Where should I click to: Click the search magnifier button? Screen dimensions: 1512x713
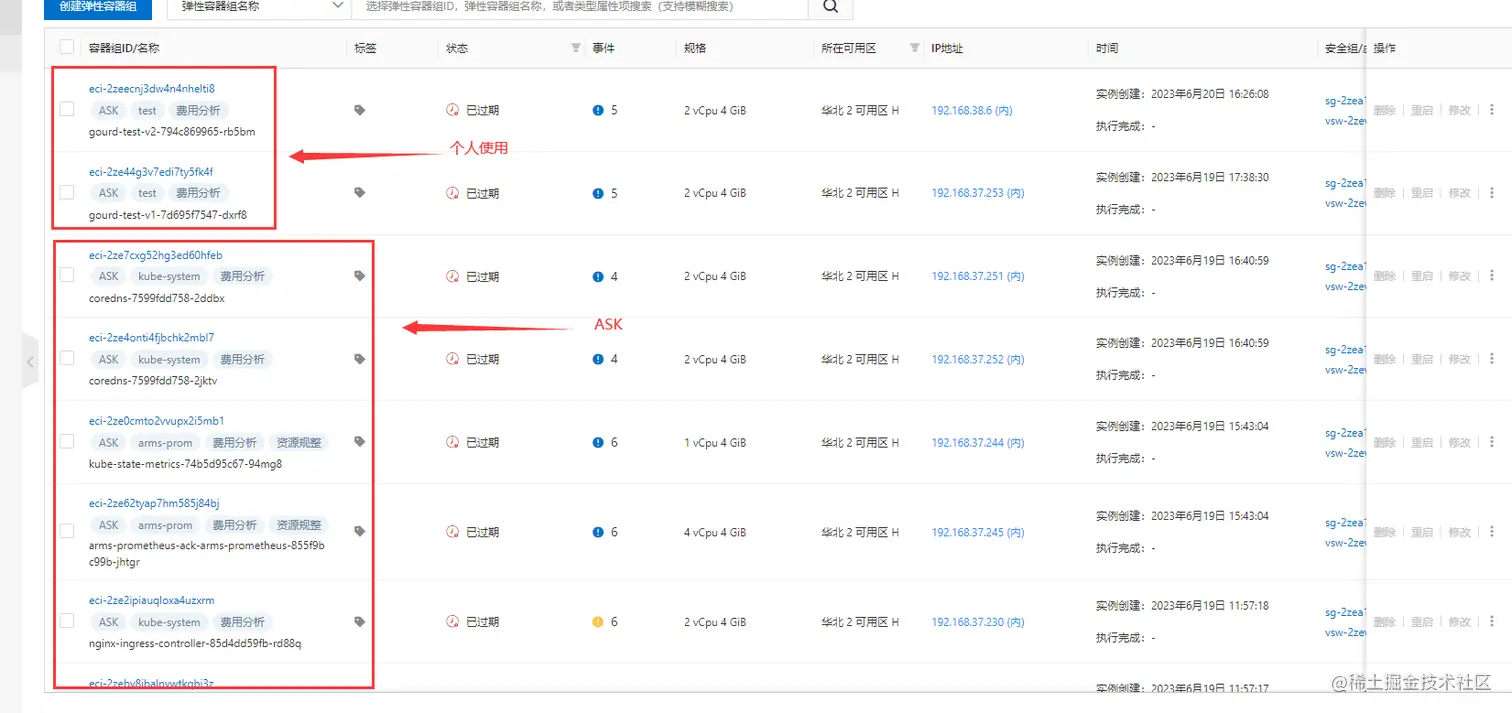830,7
